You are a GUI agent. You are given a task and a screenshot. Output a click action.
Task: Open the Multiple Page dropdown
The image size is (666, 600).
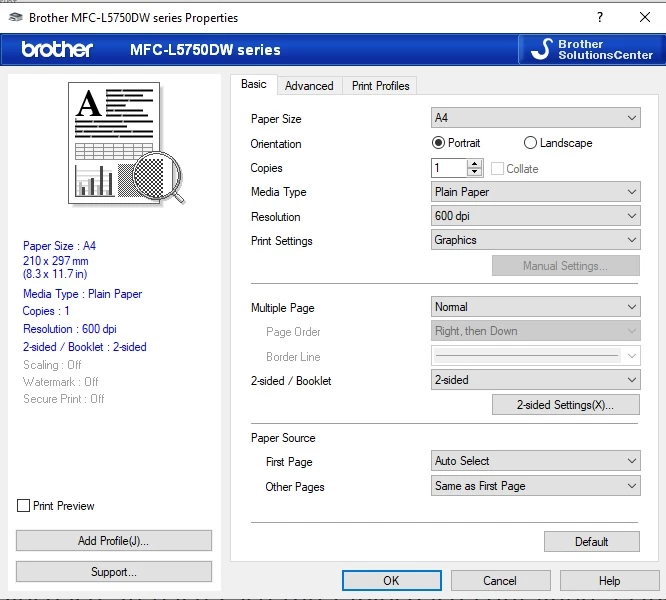[x=536, y=307]
